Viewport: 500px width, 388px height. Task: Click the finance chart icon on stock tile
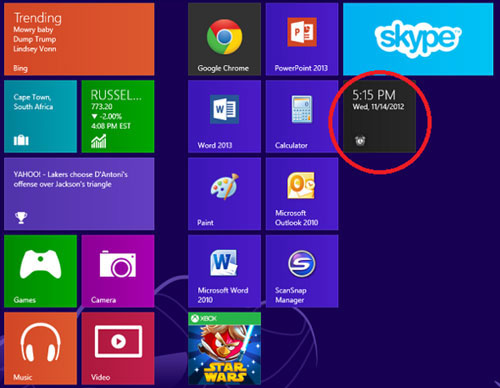click(x=99, y=141)
